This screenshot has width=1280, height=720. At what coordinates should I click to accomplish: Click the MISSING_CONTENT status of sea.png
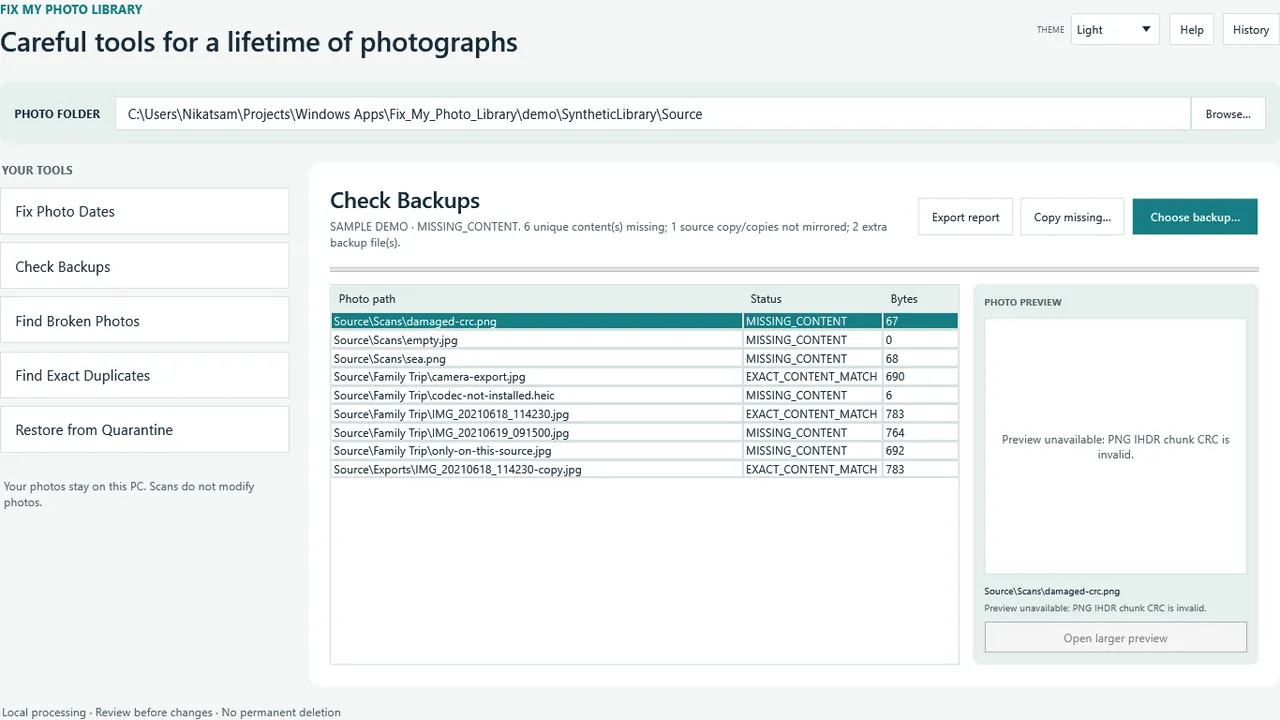click(796, 359)
